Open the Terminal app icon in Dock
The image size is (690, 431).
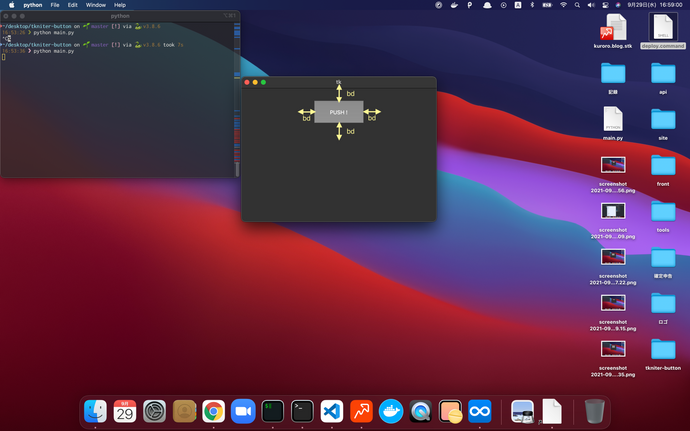302,411
